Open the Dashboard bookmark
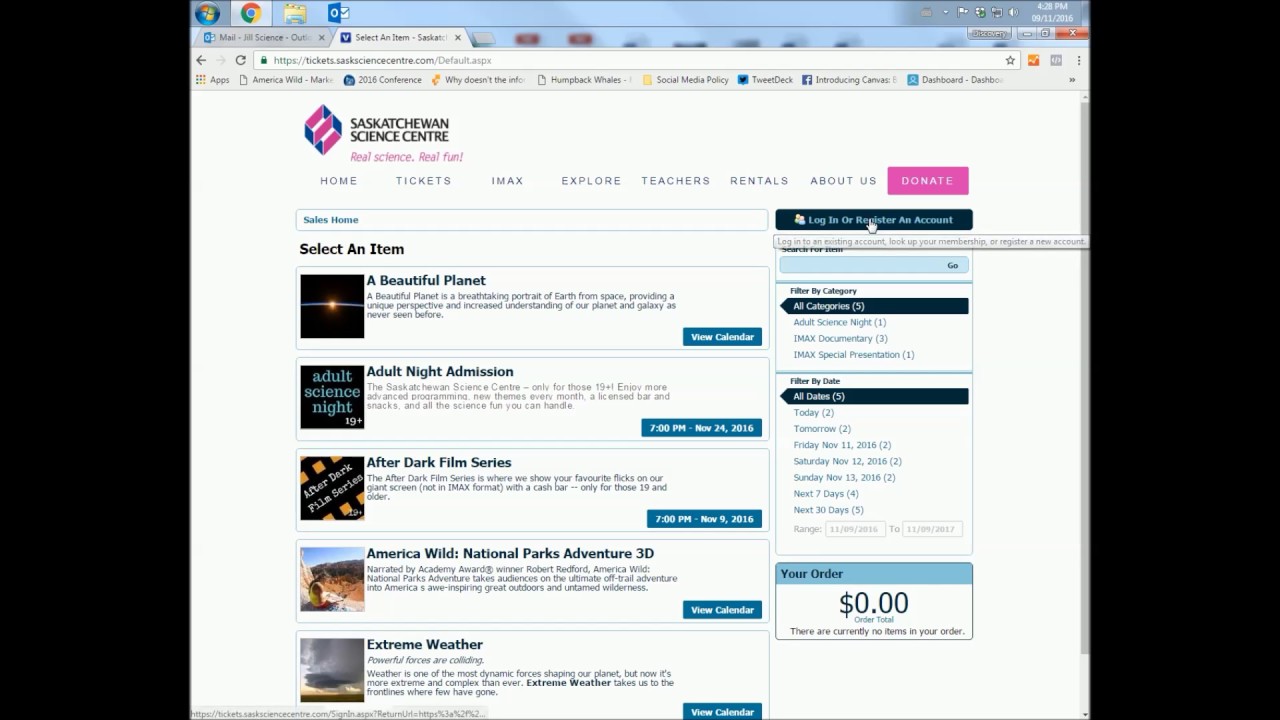 tap(955, 80)
